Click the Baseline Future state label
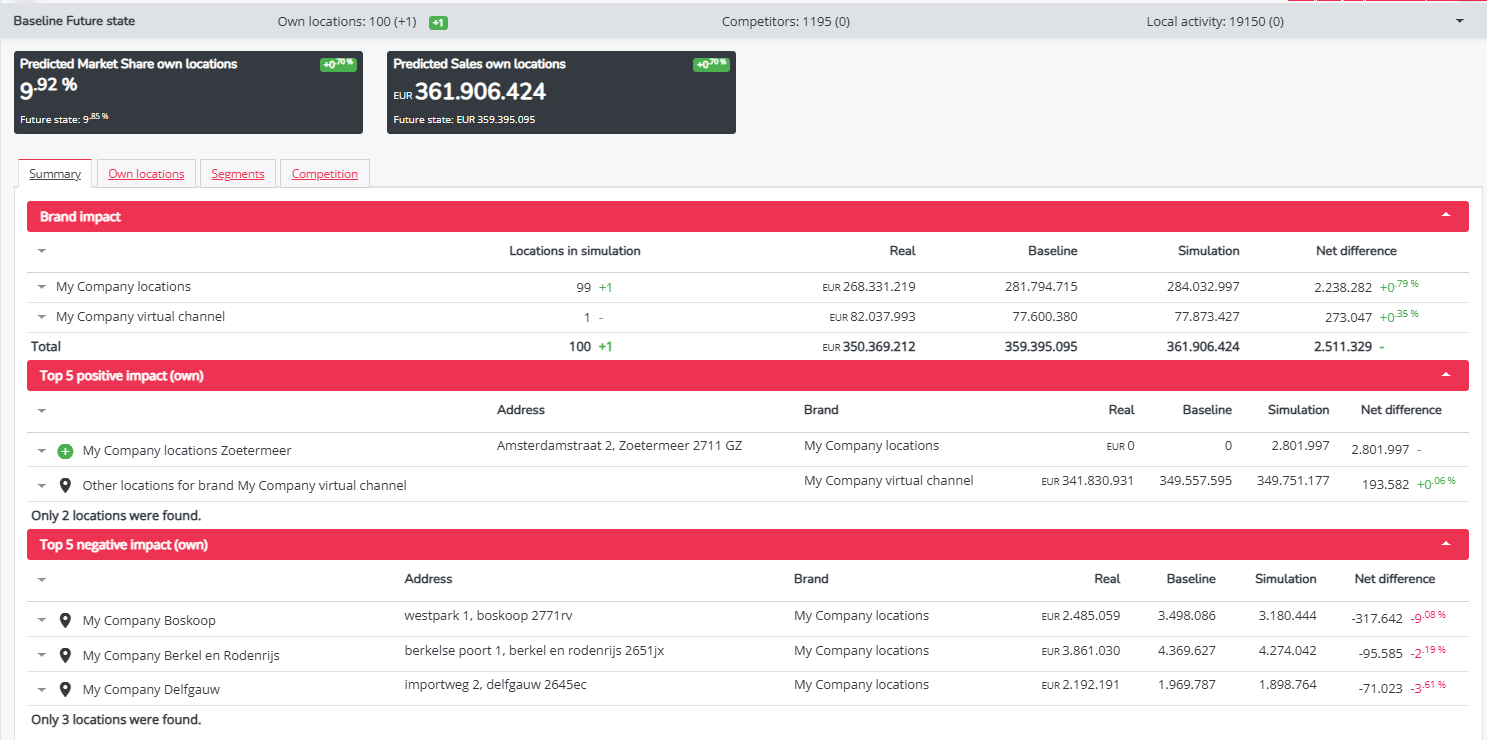Screen dimensions: 1487x740 [74, 21]
